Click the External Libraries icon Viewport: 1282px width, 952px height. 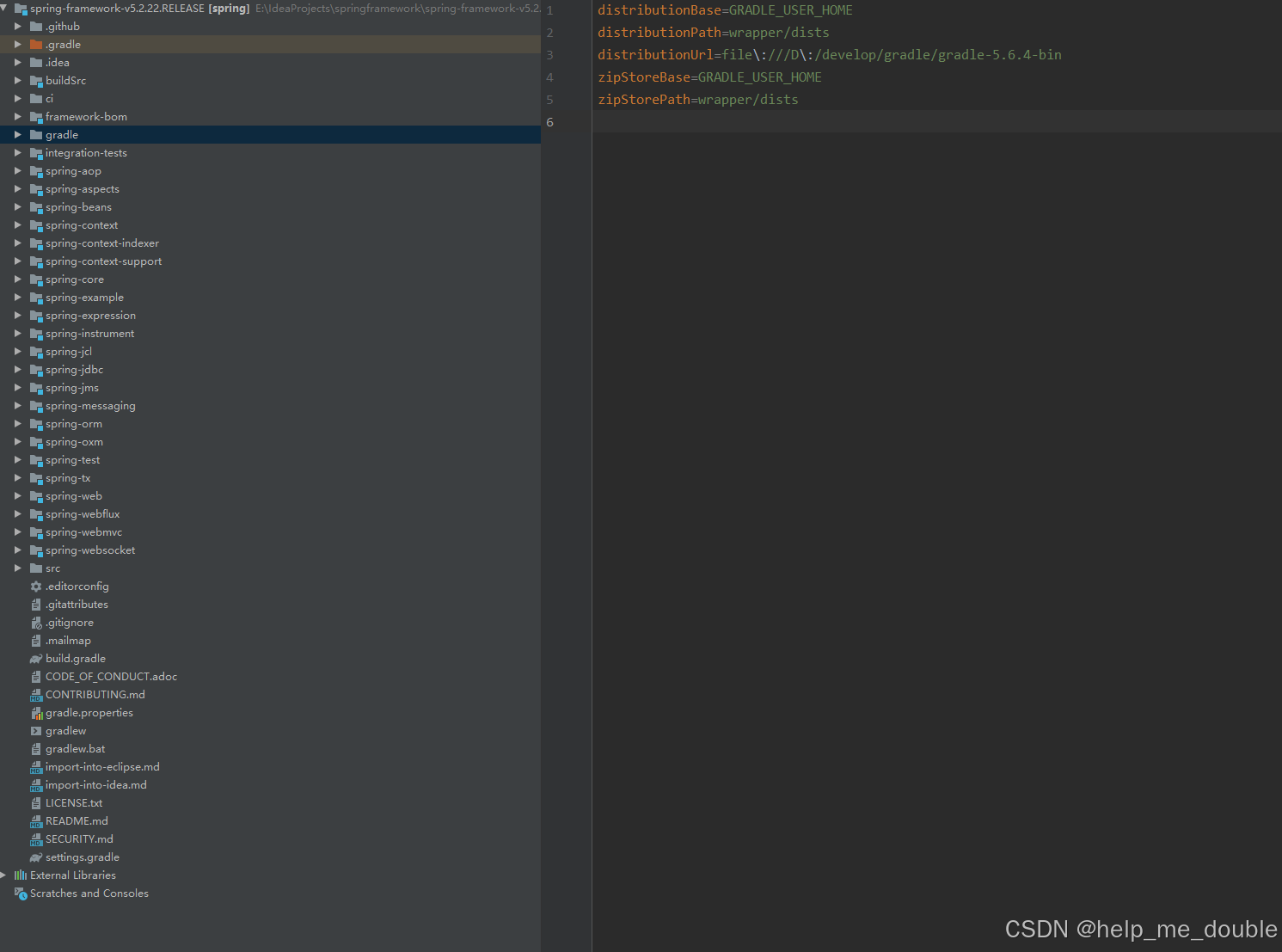[x=21, y=875]
